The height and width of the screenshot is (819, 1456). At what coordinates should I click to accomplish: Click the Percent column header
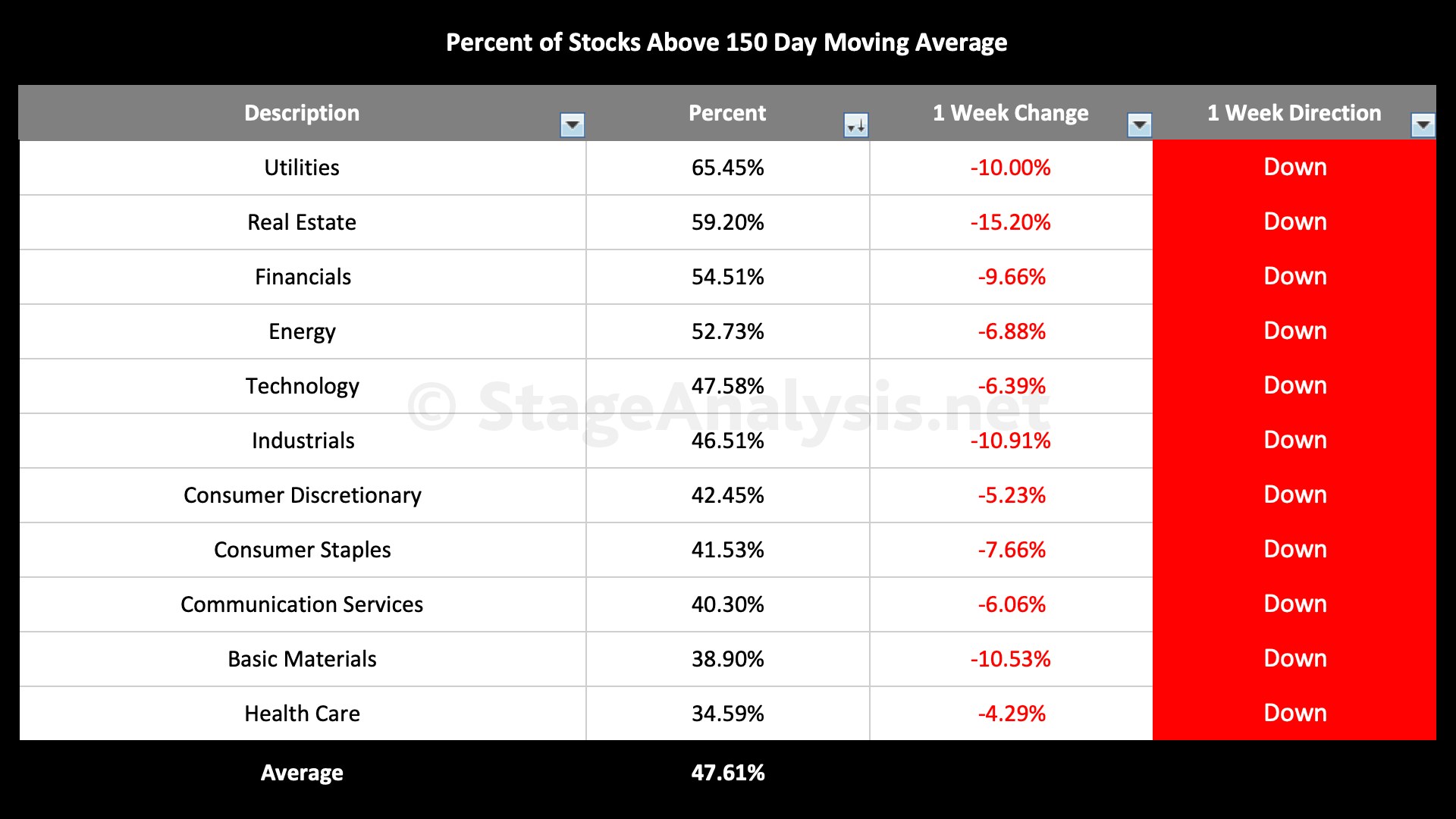point(726,113)
